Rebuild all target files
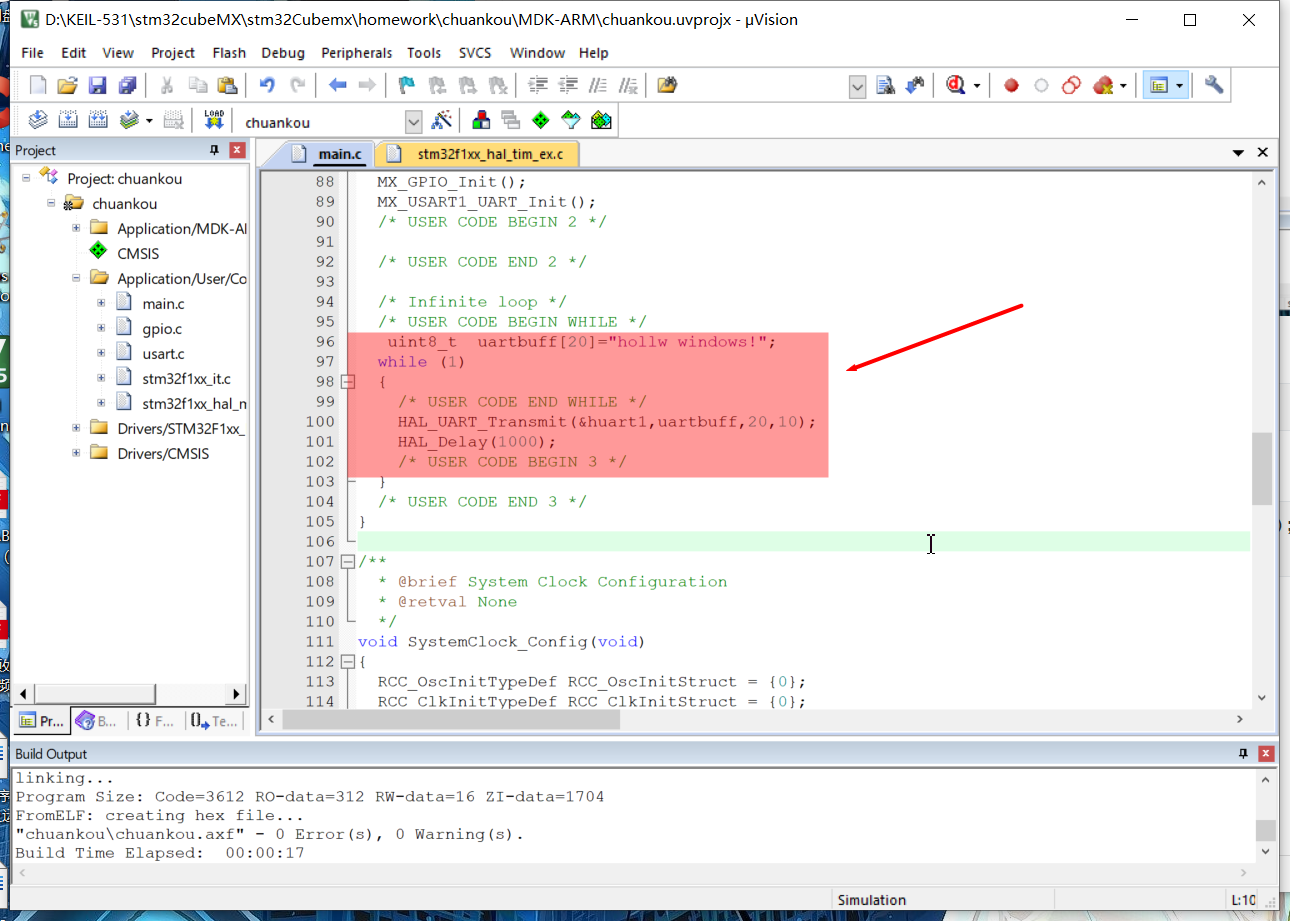The image size is (1290, 921). 98,121
